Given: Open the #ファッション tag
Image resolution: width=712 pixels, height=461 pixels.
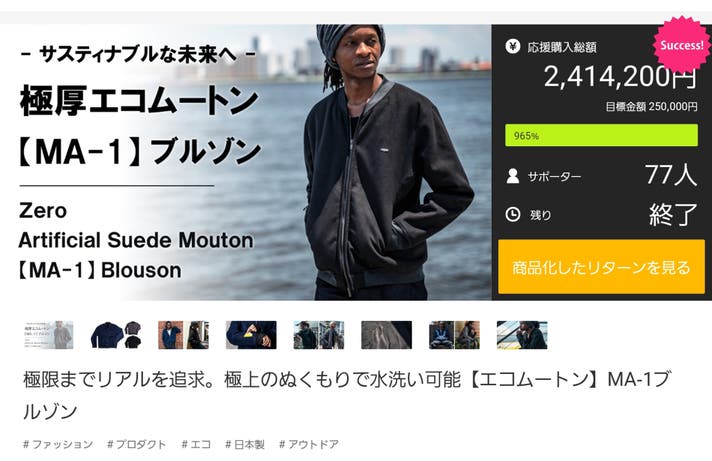Looking at the screenshot, I should pyautogui.click(x=58, y=444).
